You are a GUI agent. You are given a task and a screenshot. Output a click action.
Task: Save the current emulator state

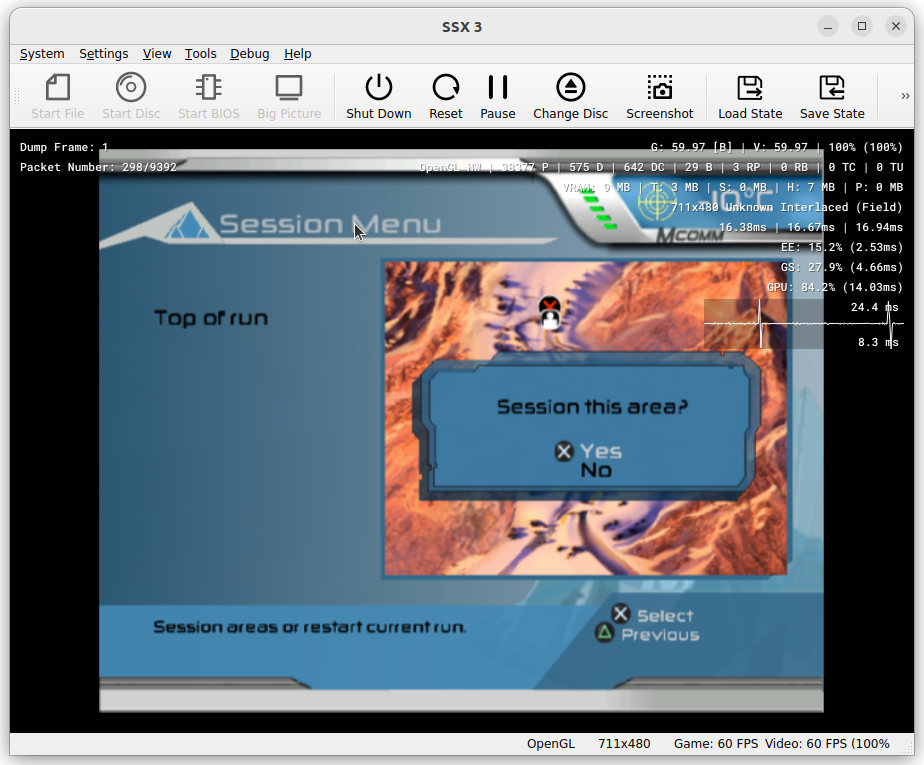(x=831, y=95)
